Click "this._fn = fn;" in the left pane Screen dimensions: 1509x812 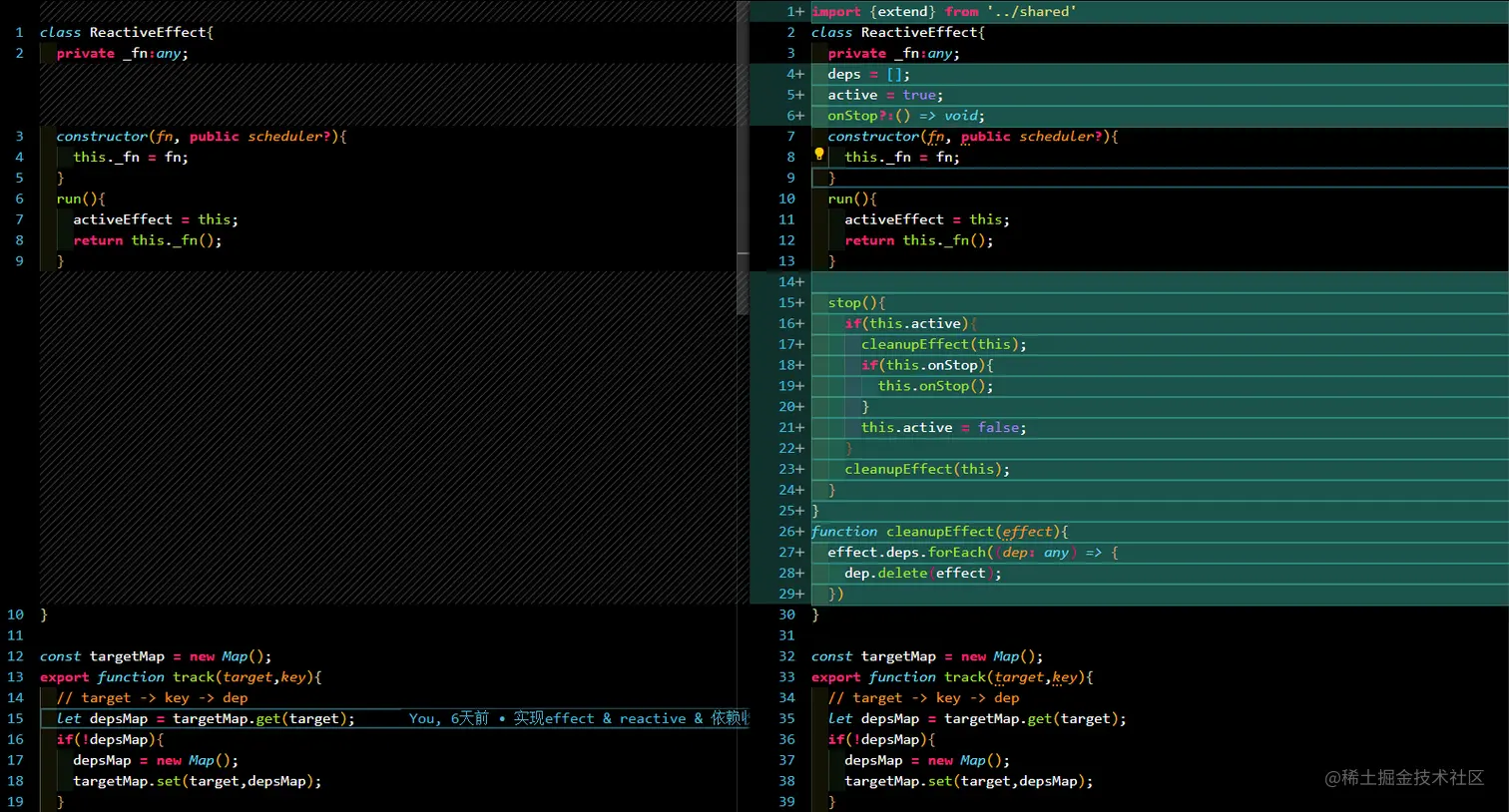[131, 158]
